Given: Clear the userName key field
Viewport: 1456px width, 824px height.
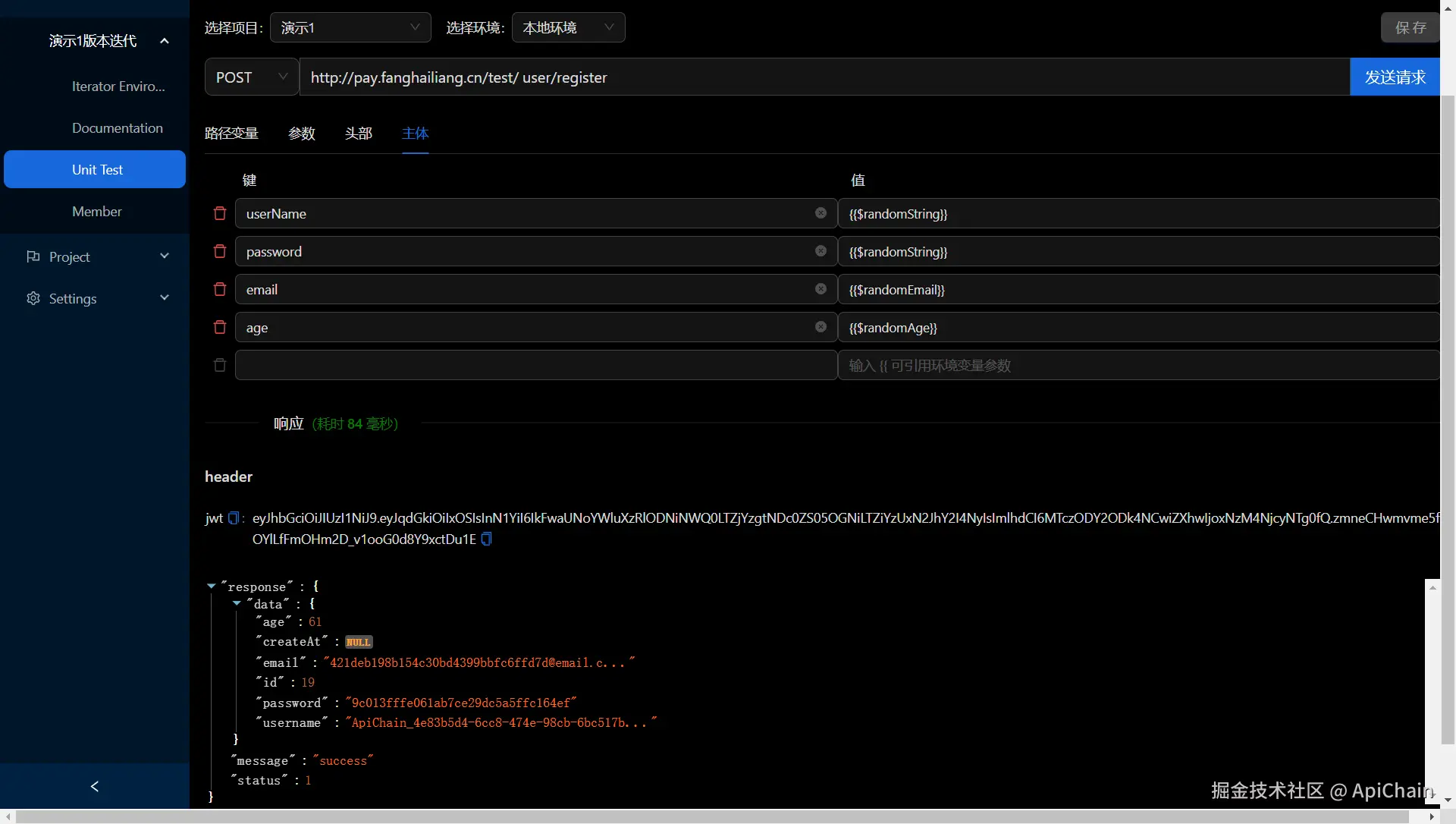Looking at the screenshot, I should (821, 213).
